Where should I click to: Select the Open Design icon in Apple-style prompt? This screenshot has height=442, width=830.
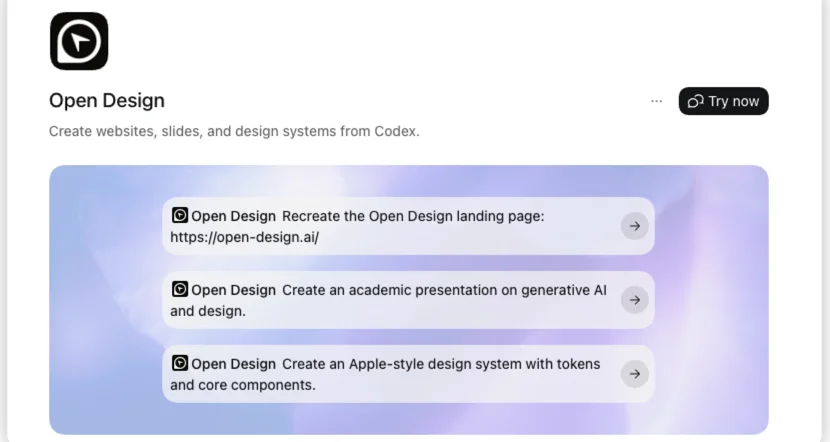[180, 363]
